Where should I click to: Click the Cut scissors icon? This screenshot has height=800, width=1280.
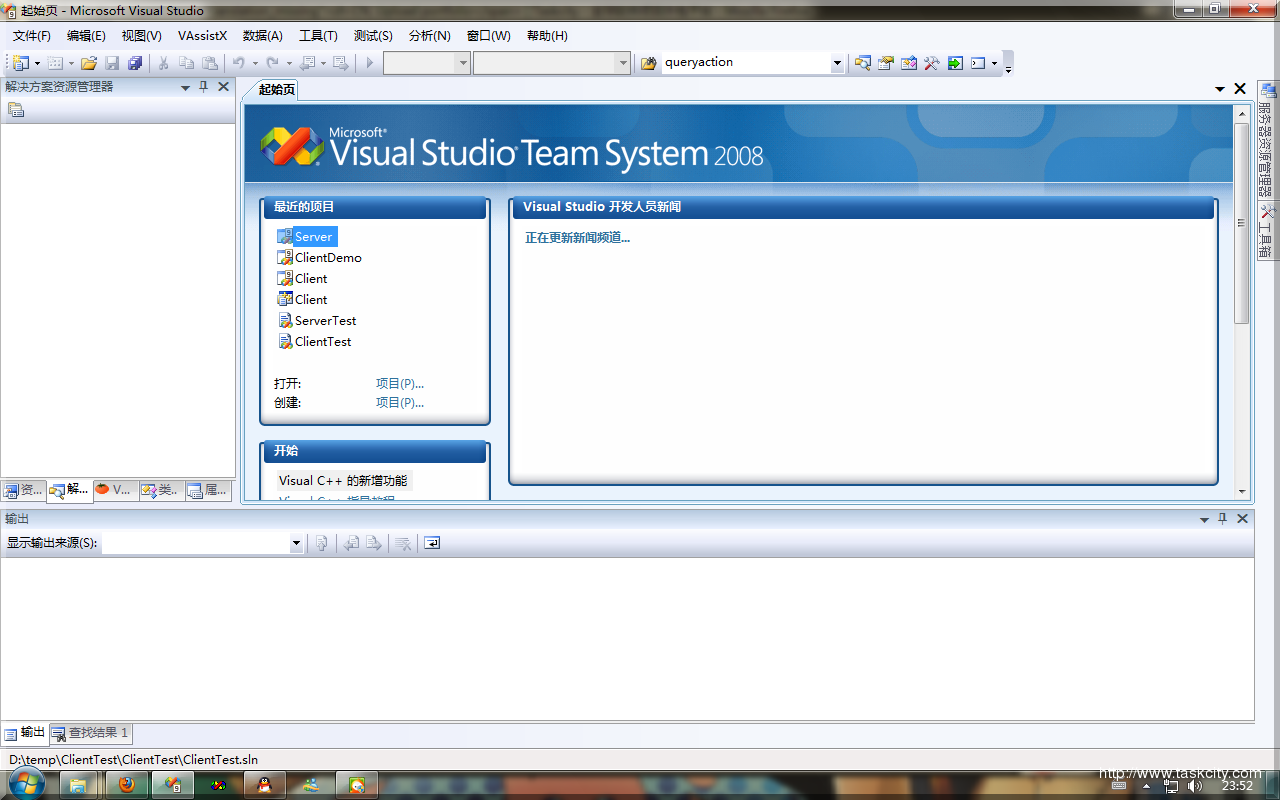(x=163, y=63)
